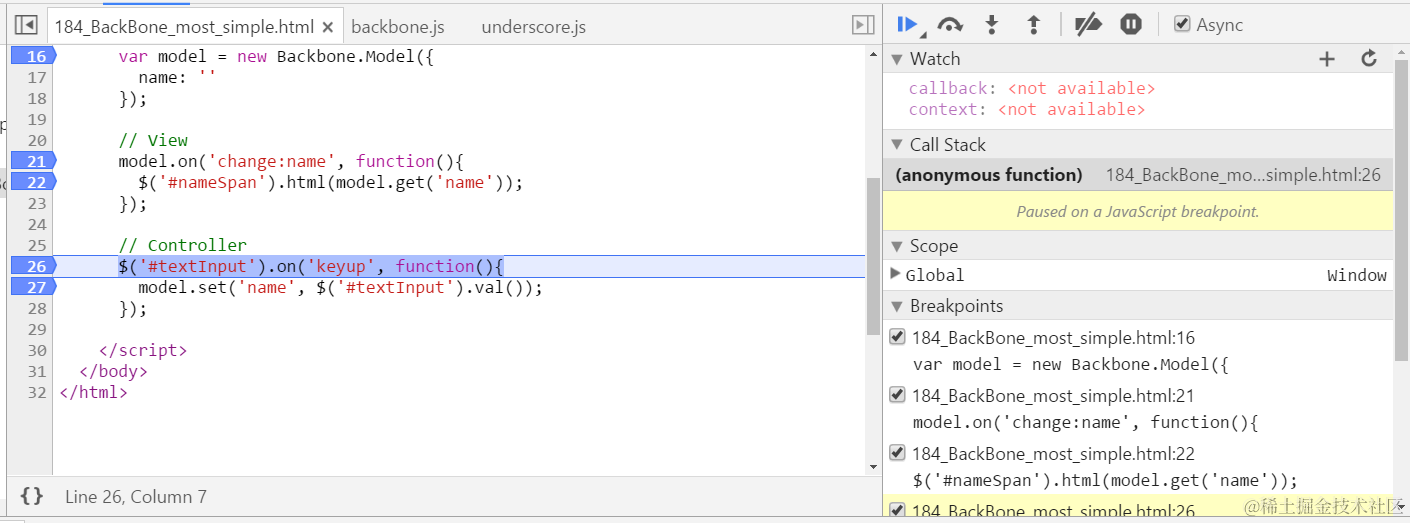Screen dimensions: 1410x523
Task: Close the 184_BackBone_most_simple.html tab
Action: click(x=328, y=27)
